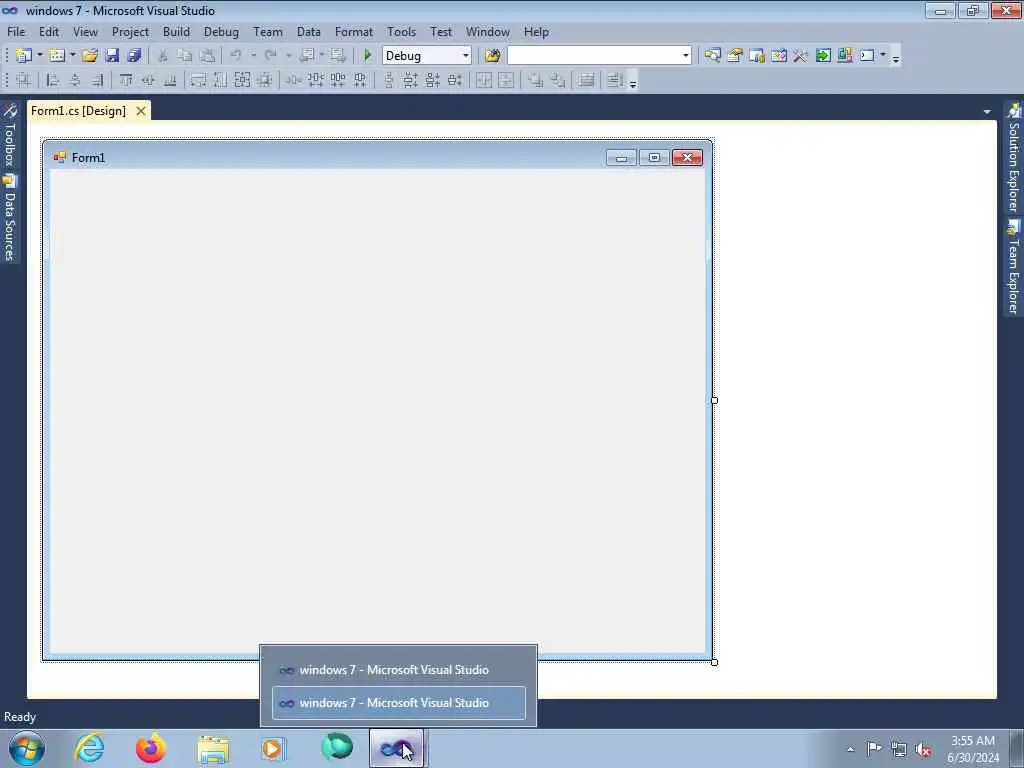Click the Align Rights layout icon
1024x768 pixels.
click(x=97, y=80)
